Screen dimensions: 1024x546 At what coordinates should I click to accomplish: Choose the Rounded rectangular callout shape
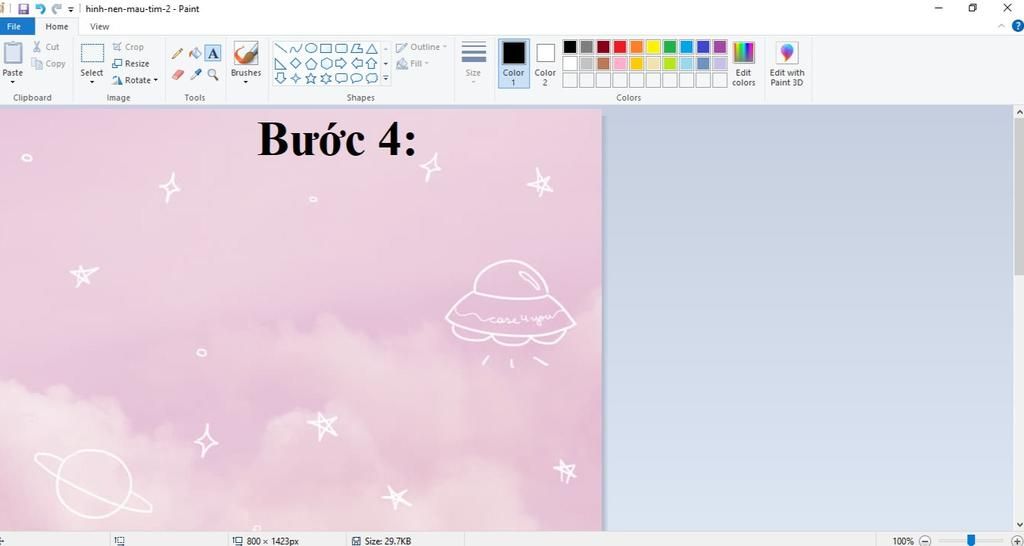341,78
